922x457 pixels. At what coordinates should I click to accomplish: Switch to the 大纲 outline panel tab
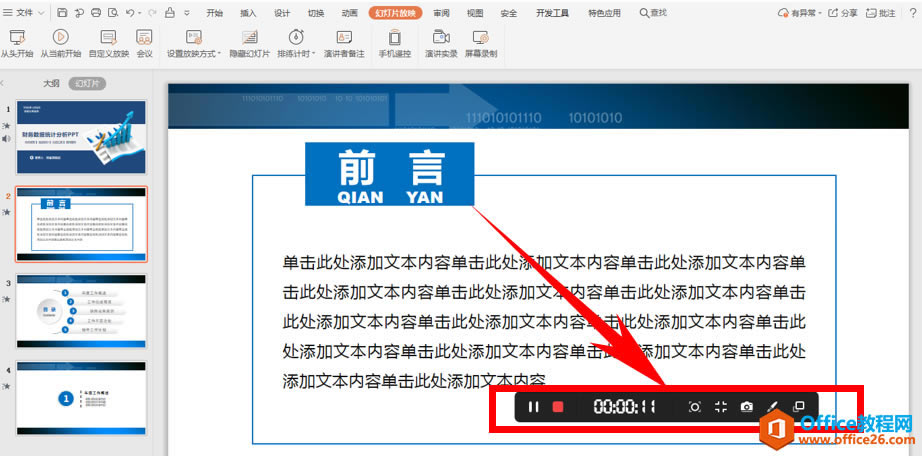51,83
